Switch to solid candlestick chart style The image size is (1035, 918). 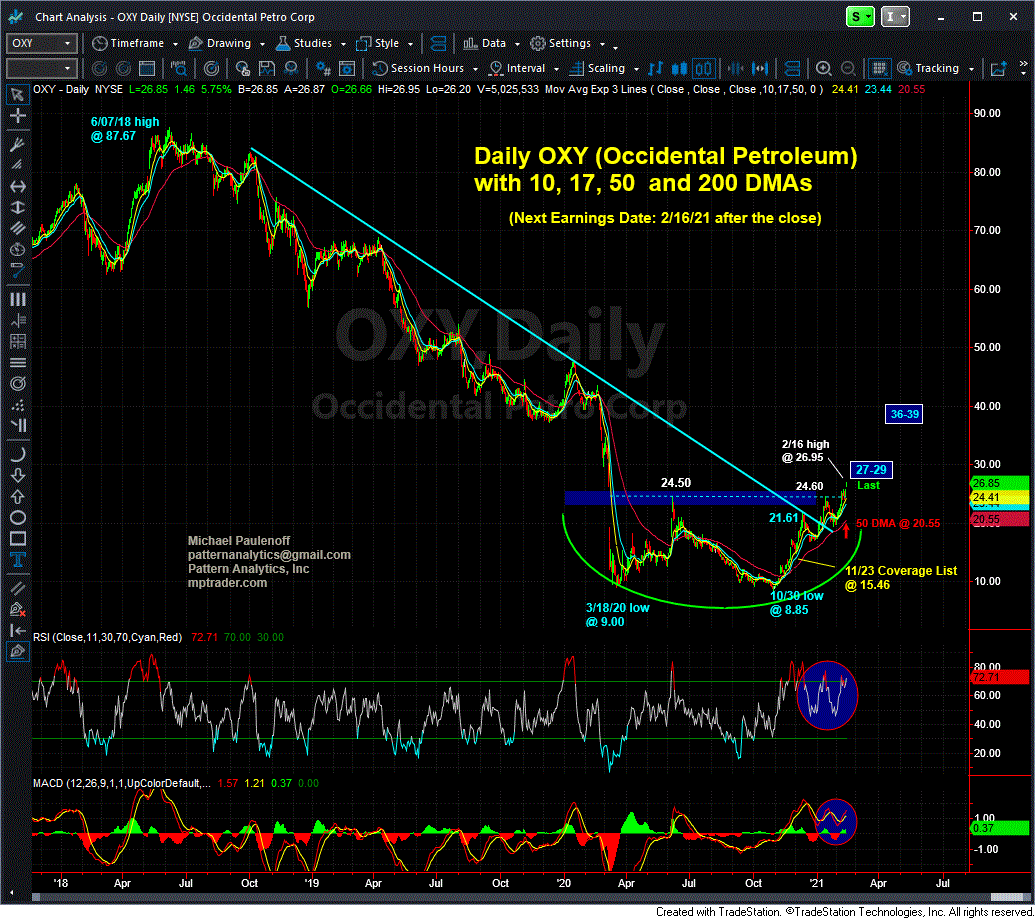[679, 68]
